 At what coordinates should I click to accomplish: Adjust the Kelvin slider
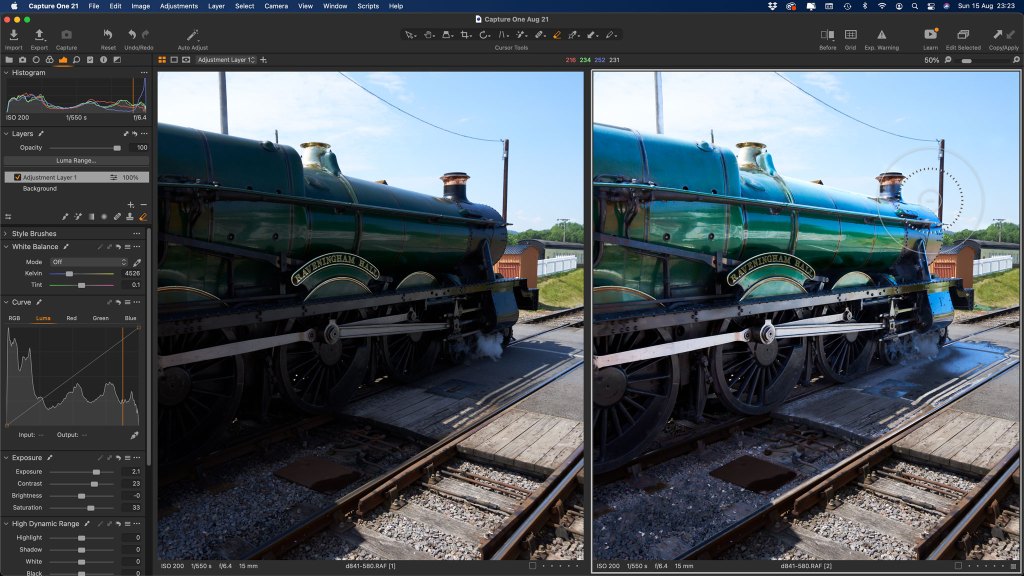(82, 274)
